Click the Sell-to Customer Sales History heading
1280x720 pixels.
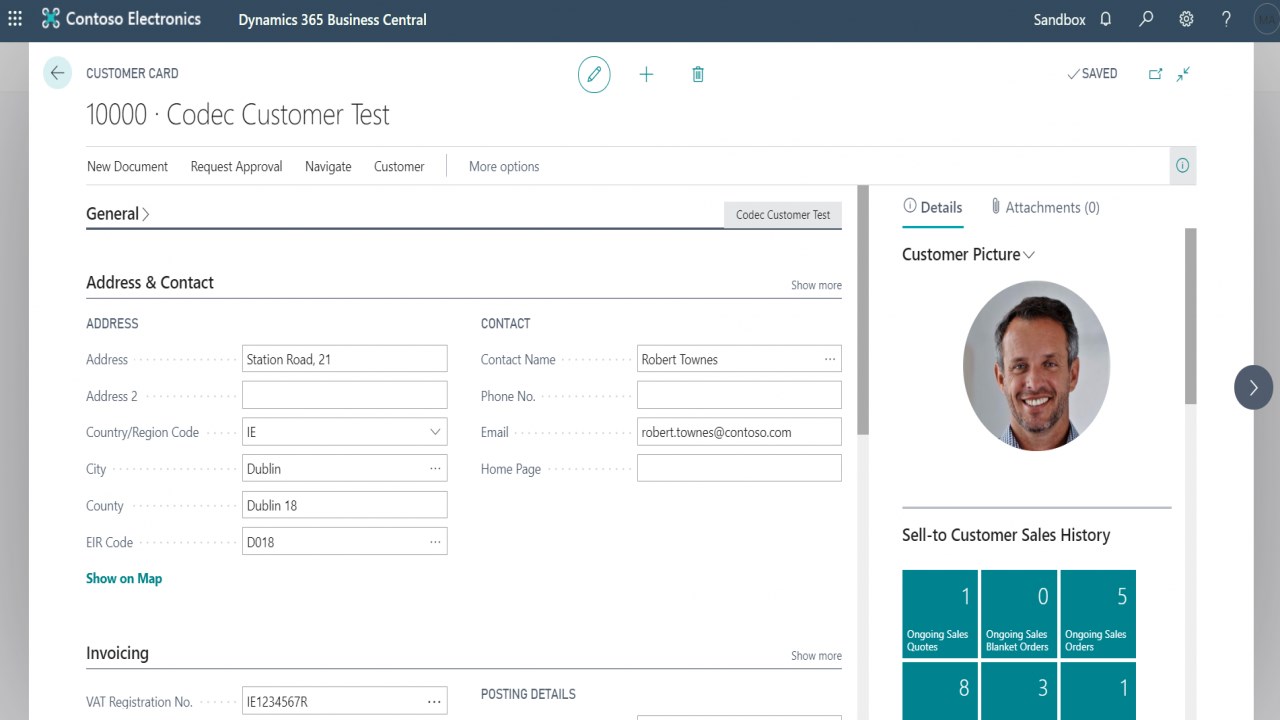(x=1006, y=535)
